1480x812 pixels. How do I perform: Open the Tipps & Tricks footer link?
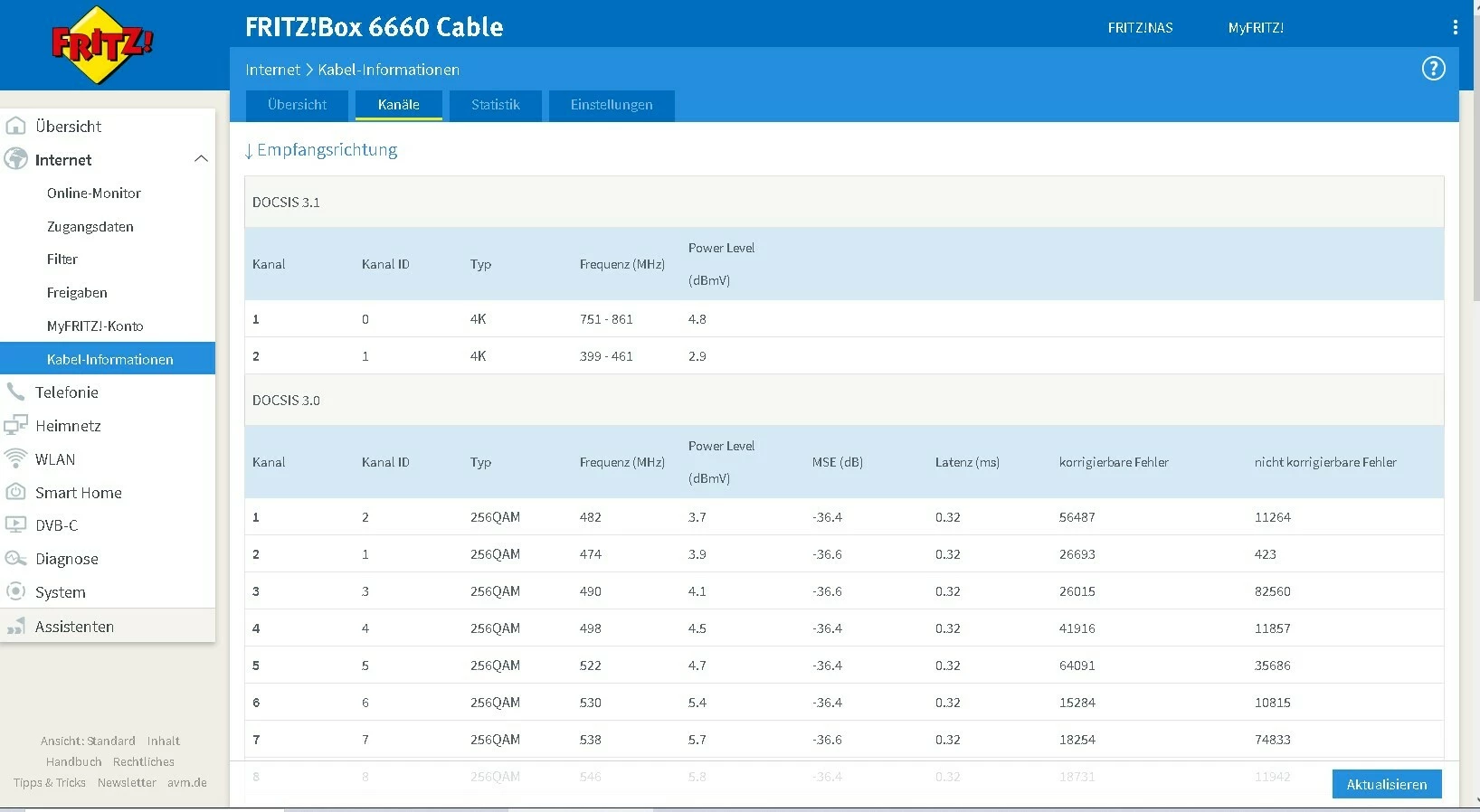[50, 782]
